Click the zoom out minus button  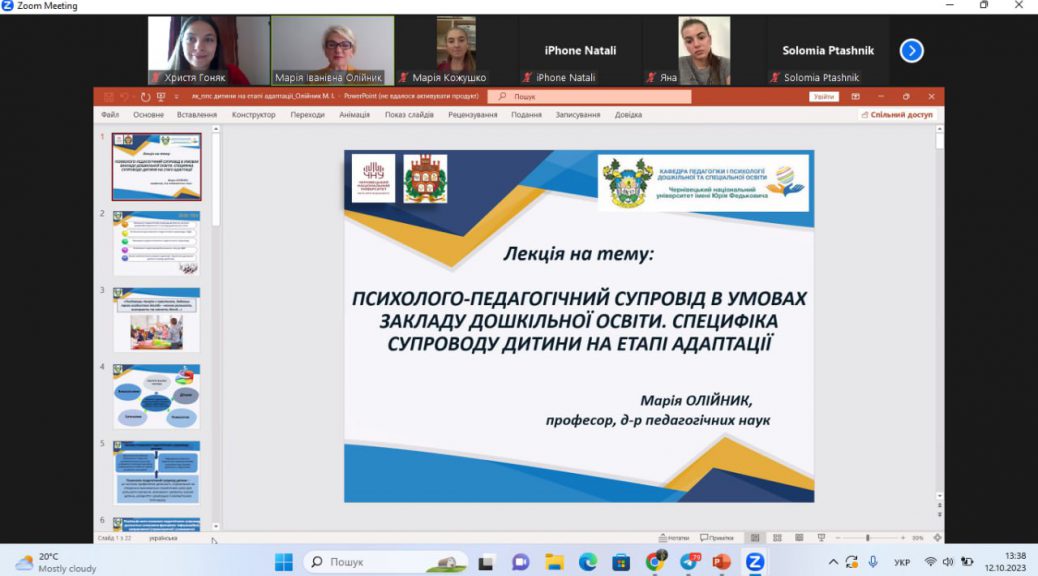(x=838, y=538)
